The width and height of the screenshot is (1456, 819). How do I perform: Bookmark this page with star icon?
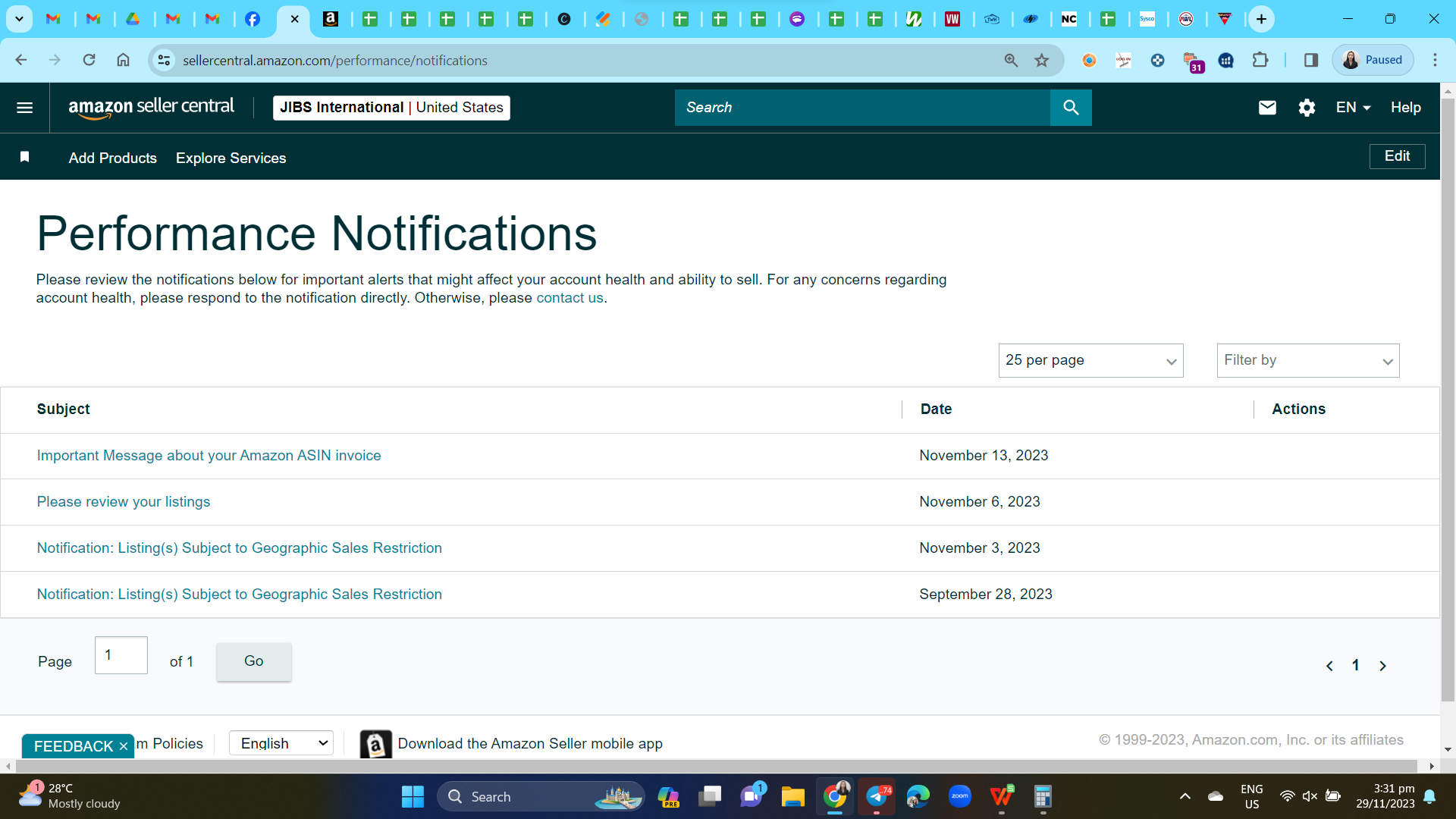[1042, 60]
